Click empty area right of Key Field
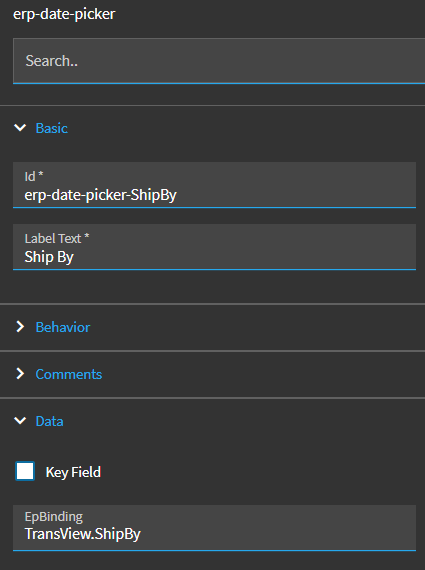The height and width of the screenshot is (570, 425). [262, 472]
